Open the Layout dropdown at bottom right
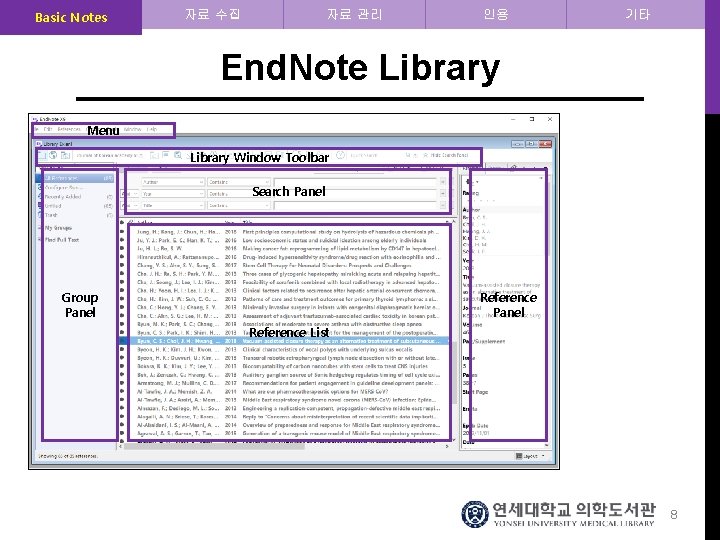720x540 pixels. (x=531, y=456)
